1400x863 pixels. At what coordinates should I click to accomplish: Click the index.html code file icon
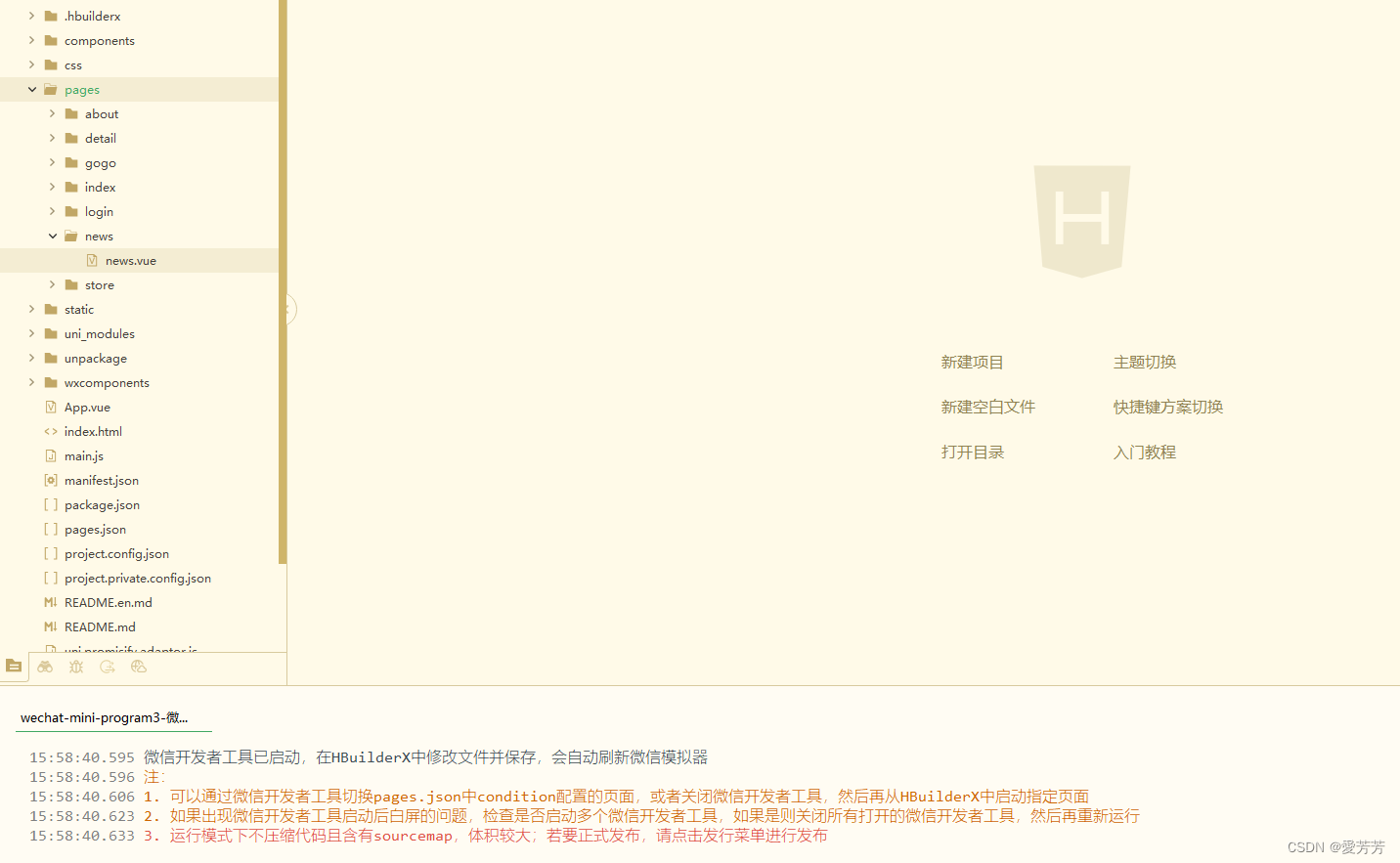click(x=51, y=431)
